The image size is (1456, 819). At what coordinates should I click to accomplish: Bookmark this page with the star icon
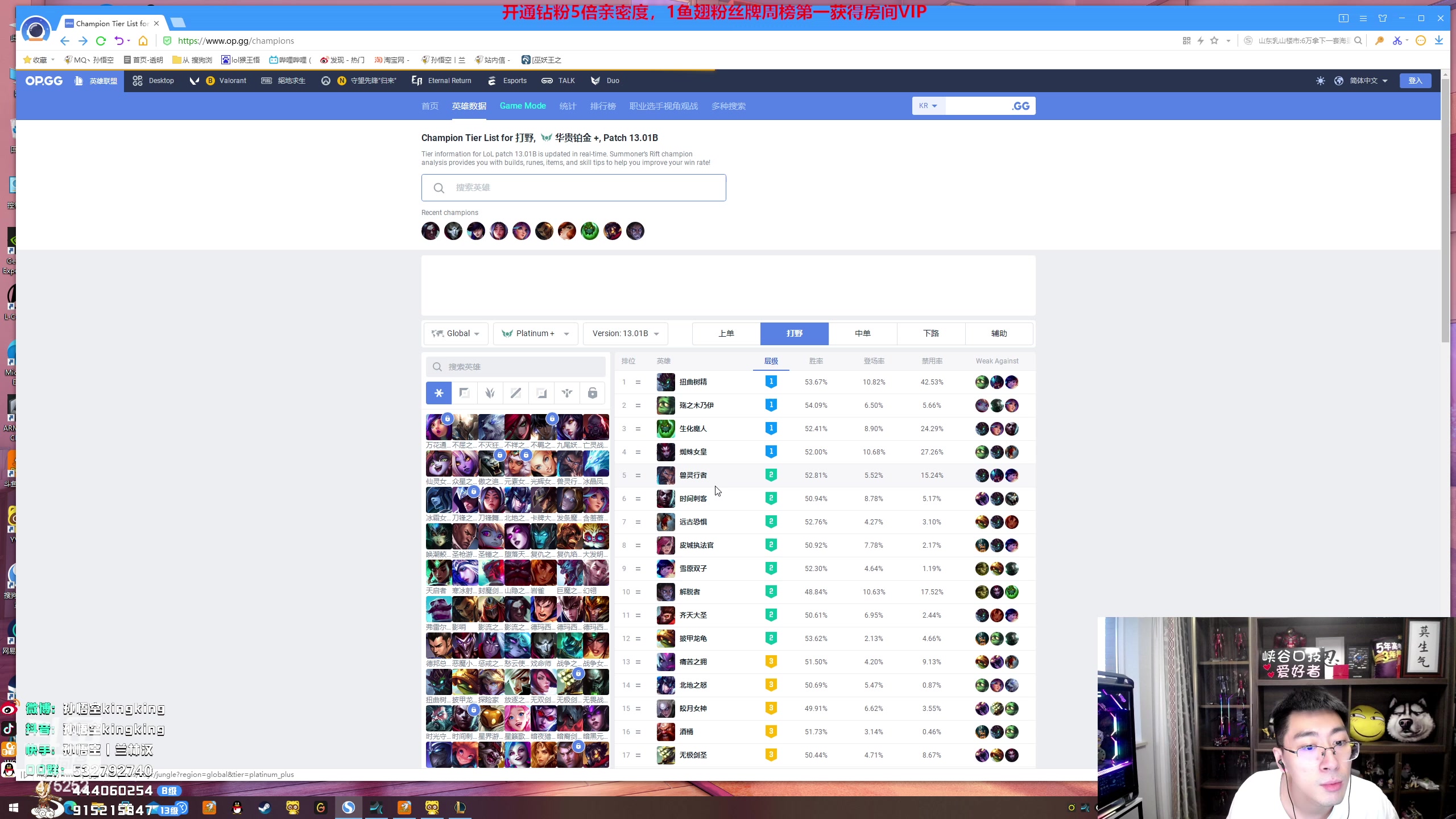point(1214,41)
